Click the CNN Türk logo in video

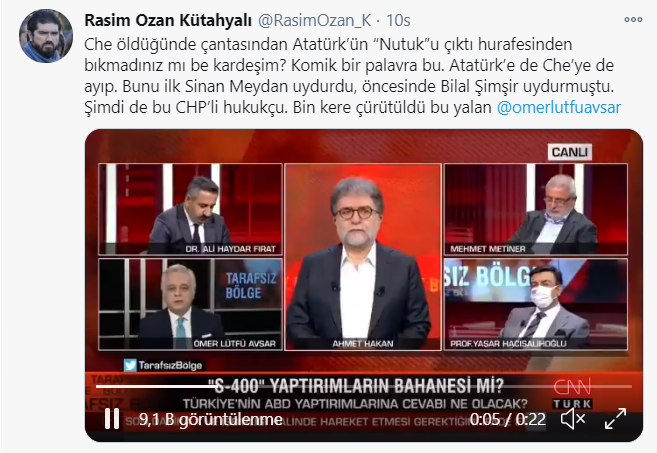(572, 394)
